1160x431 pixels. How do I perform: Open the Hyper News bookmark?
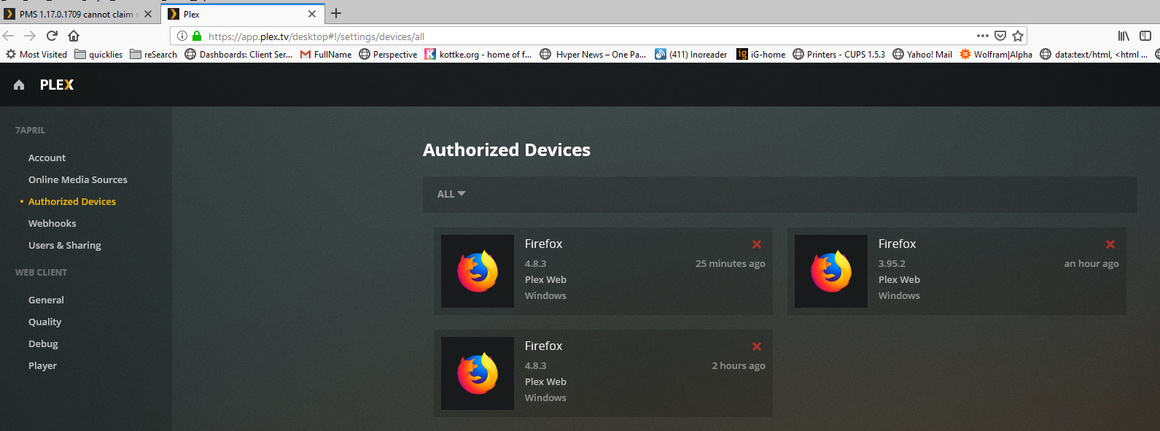[x=594, y=54]
